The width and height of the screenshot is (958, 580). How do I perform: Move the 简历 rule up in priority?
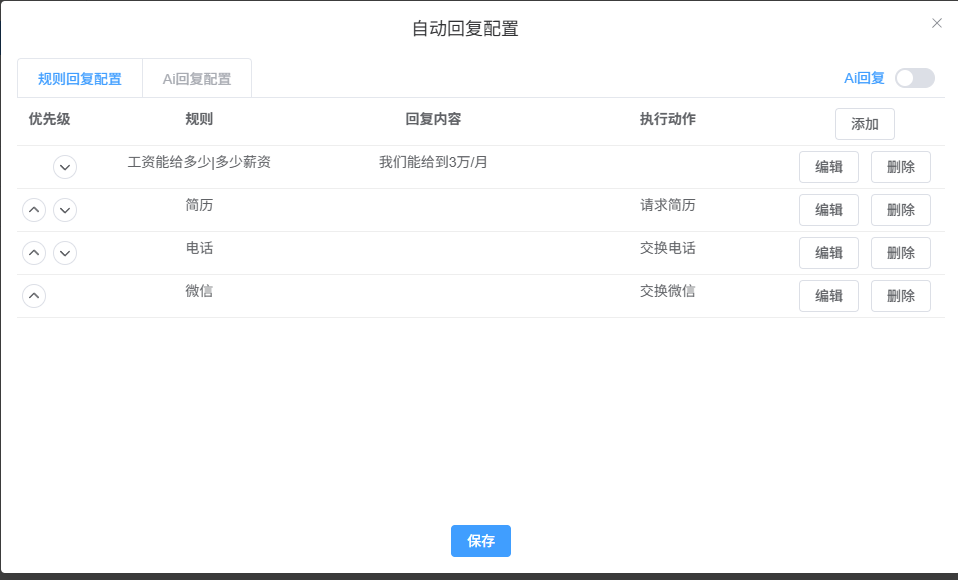click(x=34, y=210)
